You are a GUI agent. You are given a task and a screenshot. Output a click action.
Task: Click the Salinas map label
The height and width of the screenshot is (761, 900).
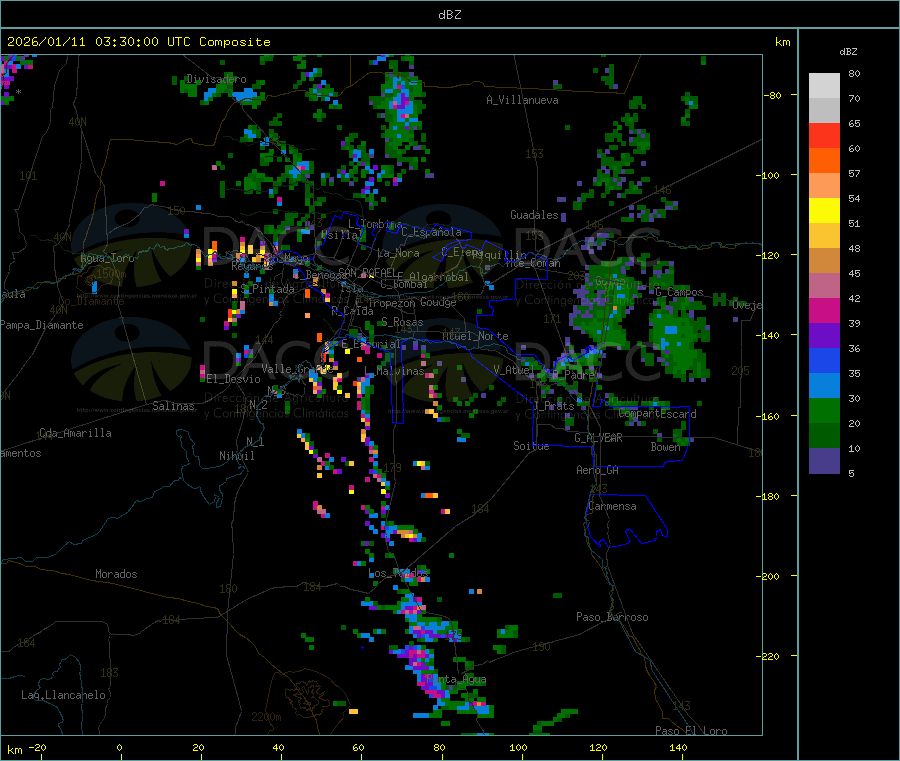click(173, 406)
